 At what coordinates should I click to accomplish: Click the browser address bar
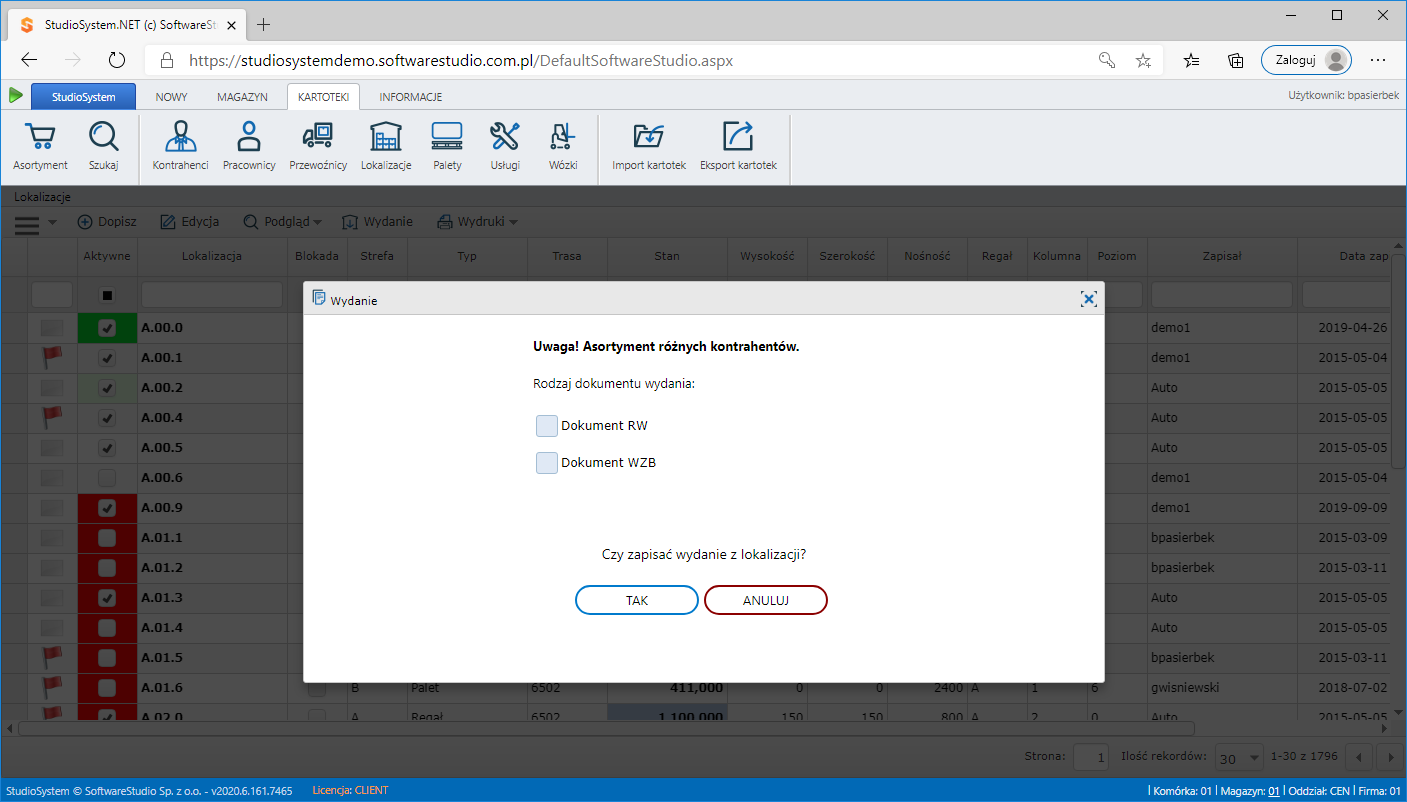click(620, 60)
